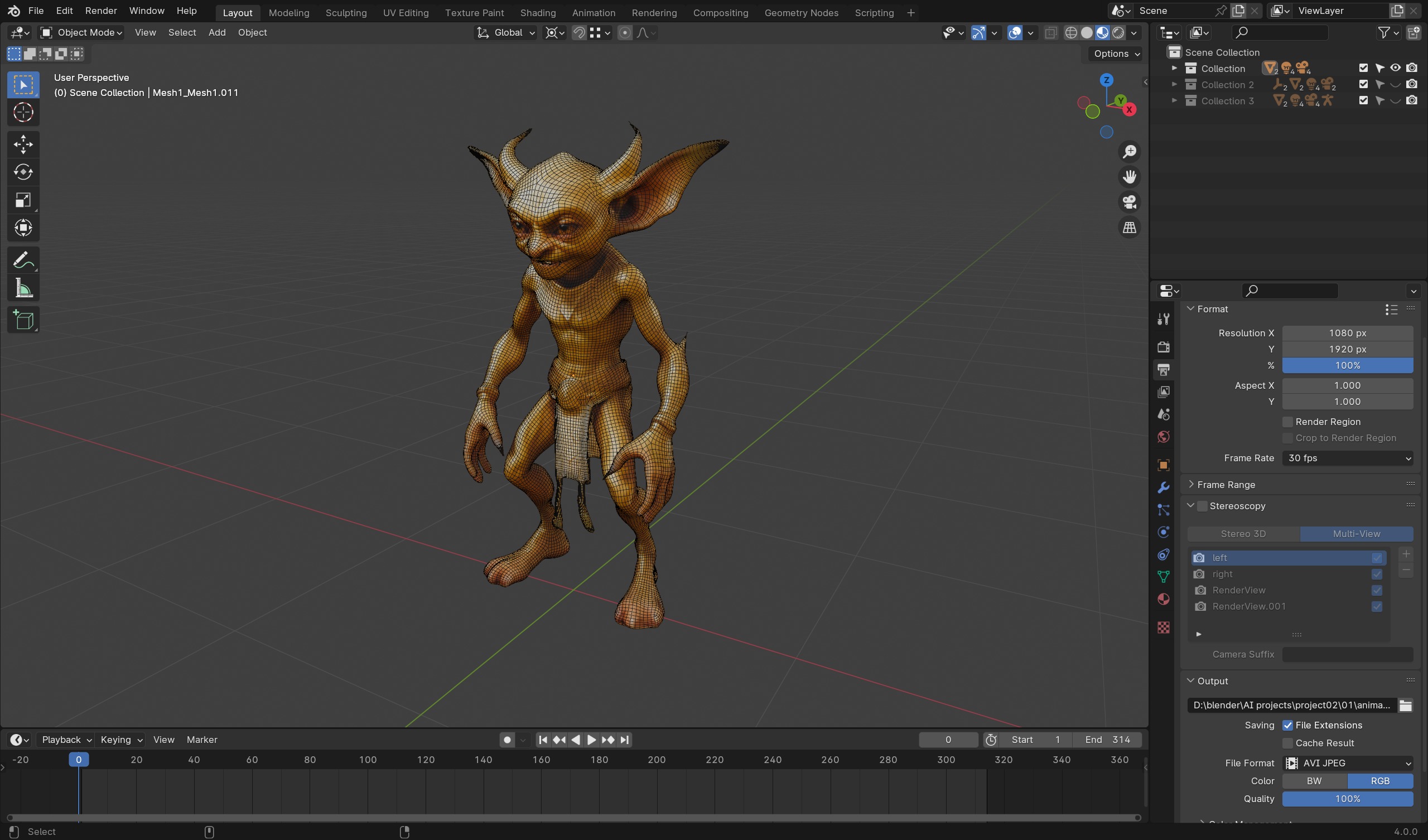1428x840 pixels.
Task: Toggle Render Region checkbox
Action: point(1287,422)
